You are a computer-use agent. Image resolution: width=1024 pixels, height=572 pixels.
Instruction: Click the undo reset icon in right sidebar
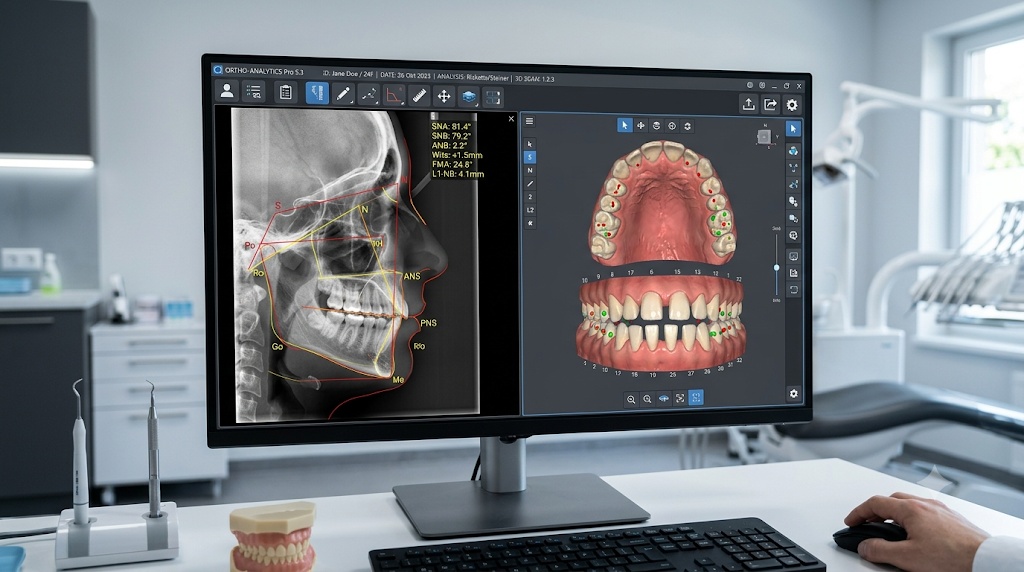point(793,290)
